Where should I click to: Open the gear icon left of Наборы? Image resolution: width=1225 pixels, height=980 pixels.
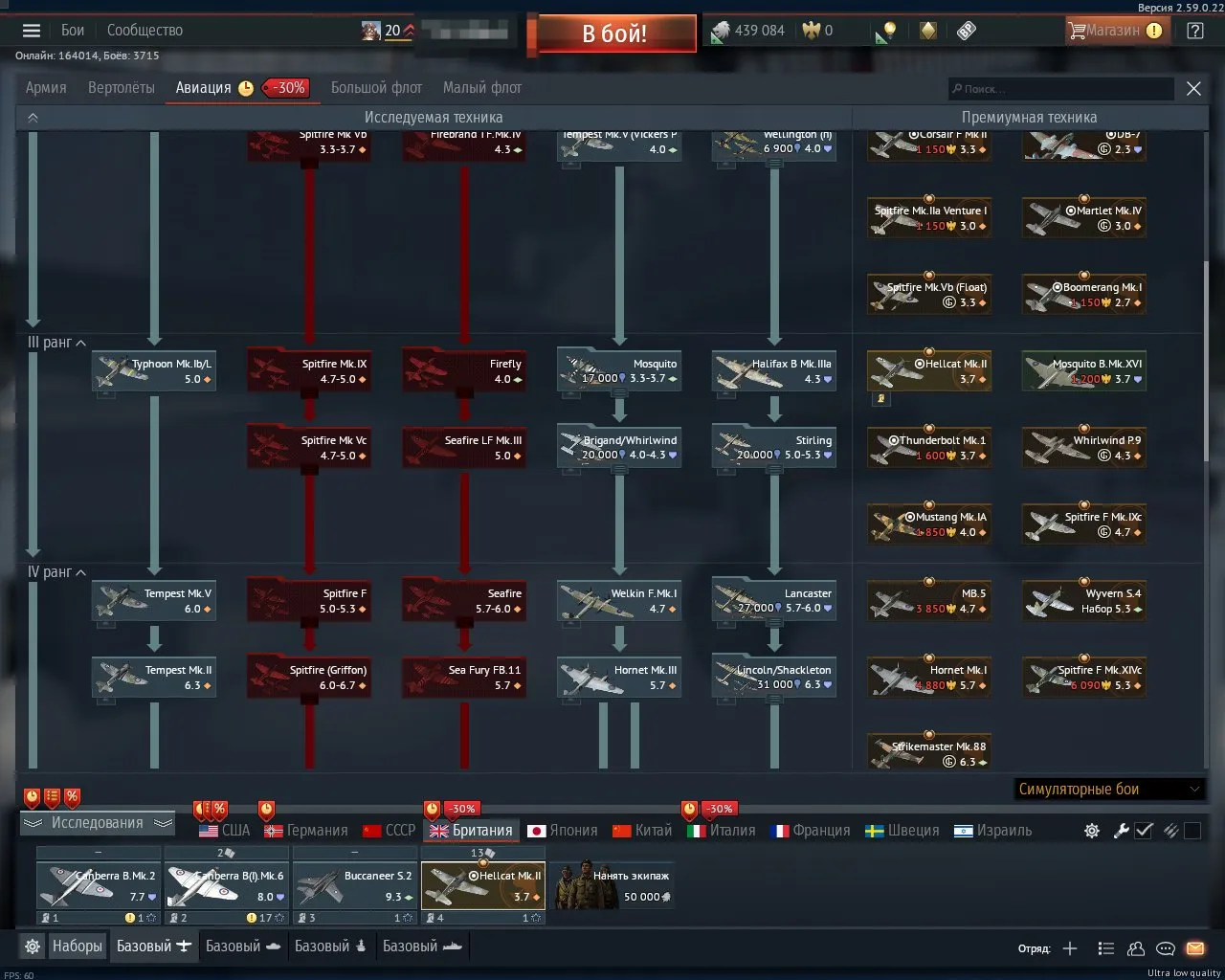click(33, 947)
